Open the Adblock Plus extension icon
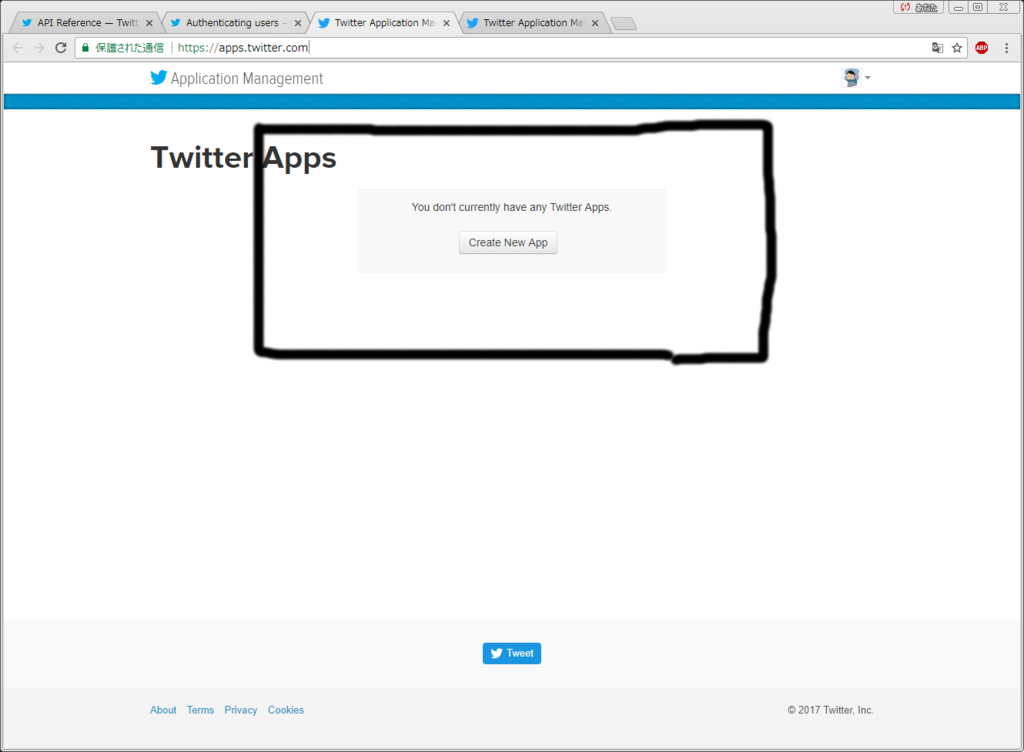The width and height of the screenshot is (1024, 752). click(982, 48)
